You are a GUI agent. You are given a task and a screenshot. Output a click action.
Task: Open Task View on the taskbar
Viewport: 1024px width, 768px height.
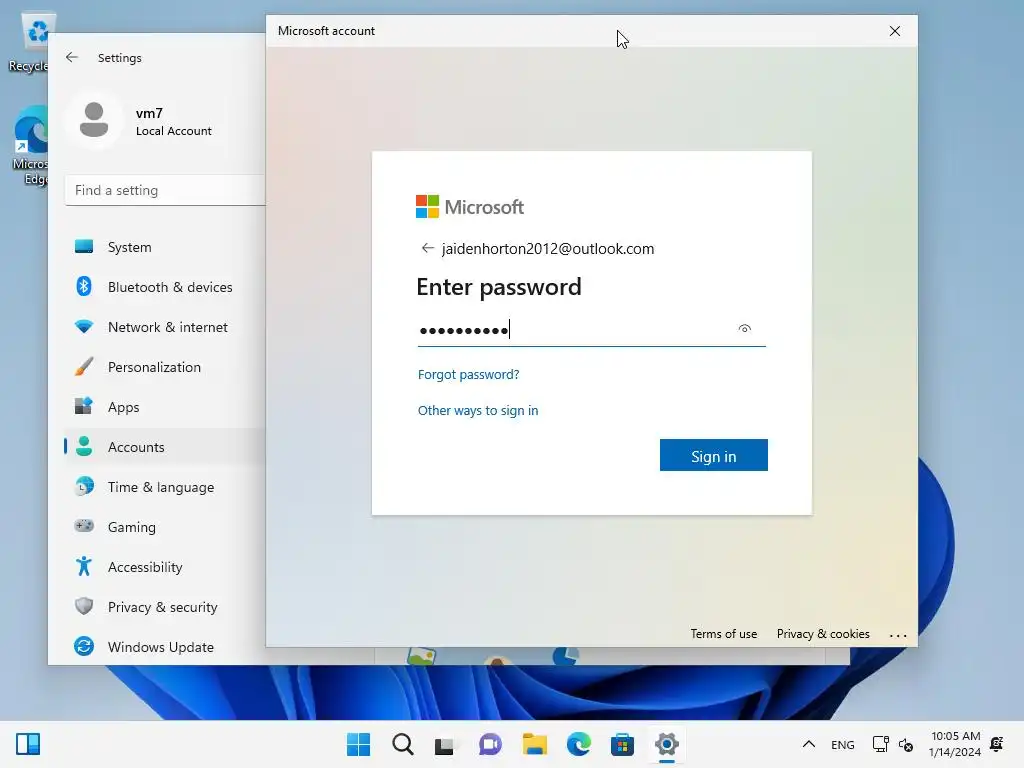point(445,745)
